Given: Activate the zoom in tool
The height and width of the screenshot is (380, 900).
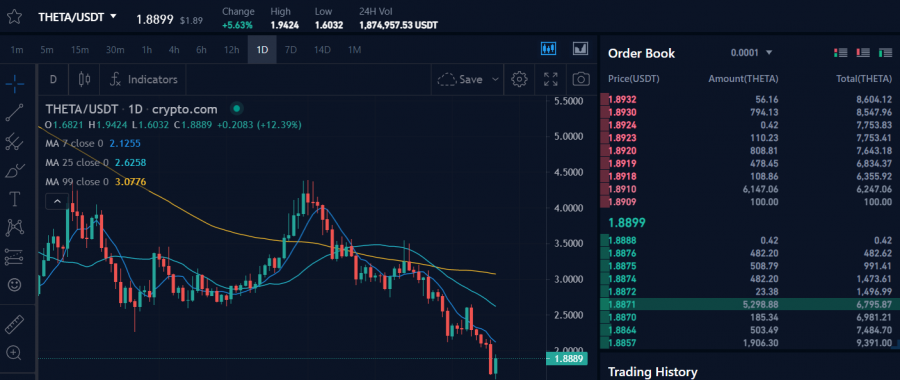Looking at the screenshot, I should 14,352.
